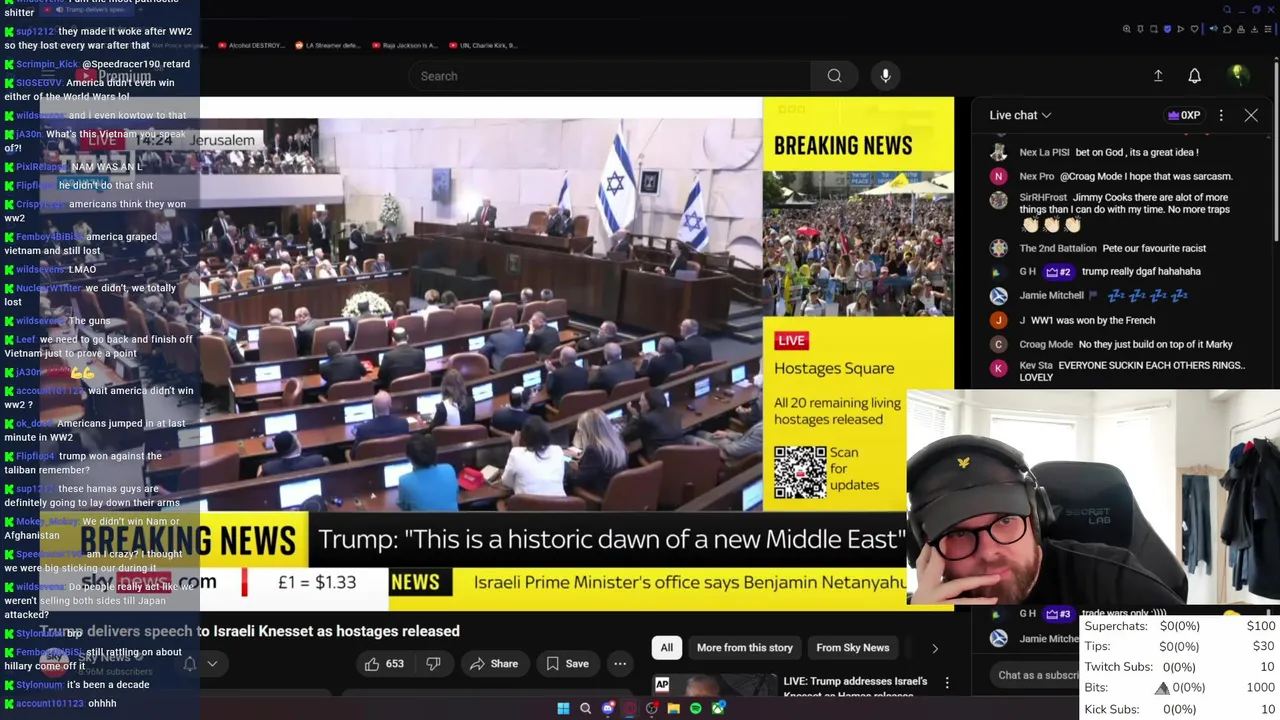Image resolution: width=1280 pixels, height=720 pixels.
Task: Switch to Raja Jackson Is A... browser tab
Action: pyautogui.click(x=405, y=45)
